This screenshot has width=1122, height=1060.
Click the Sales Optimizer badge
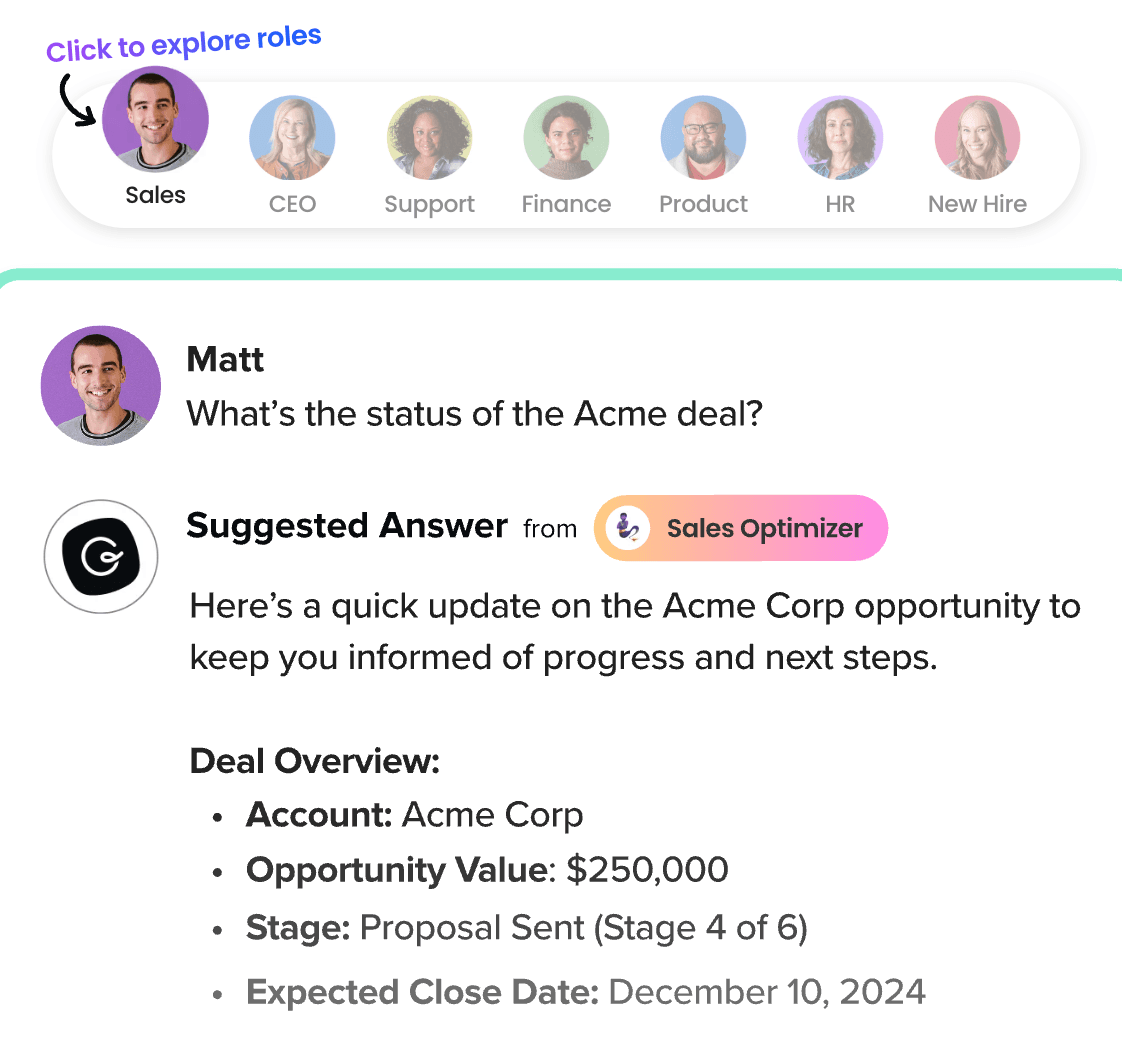coord(741,528)
